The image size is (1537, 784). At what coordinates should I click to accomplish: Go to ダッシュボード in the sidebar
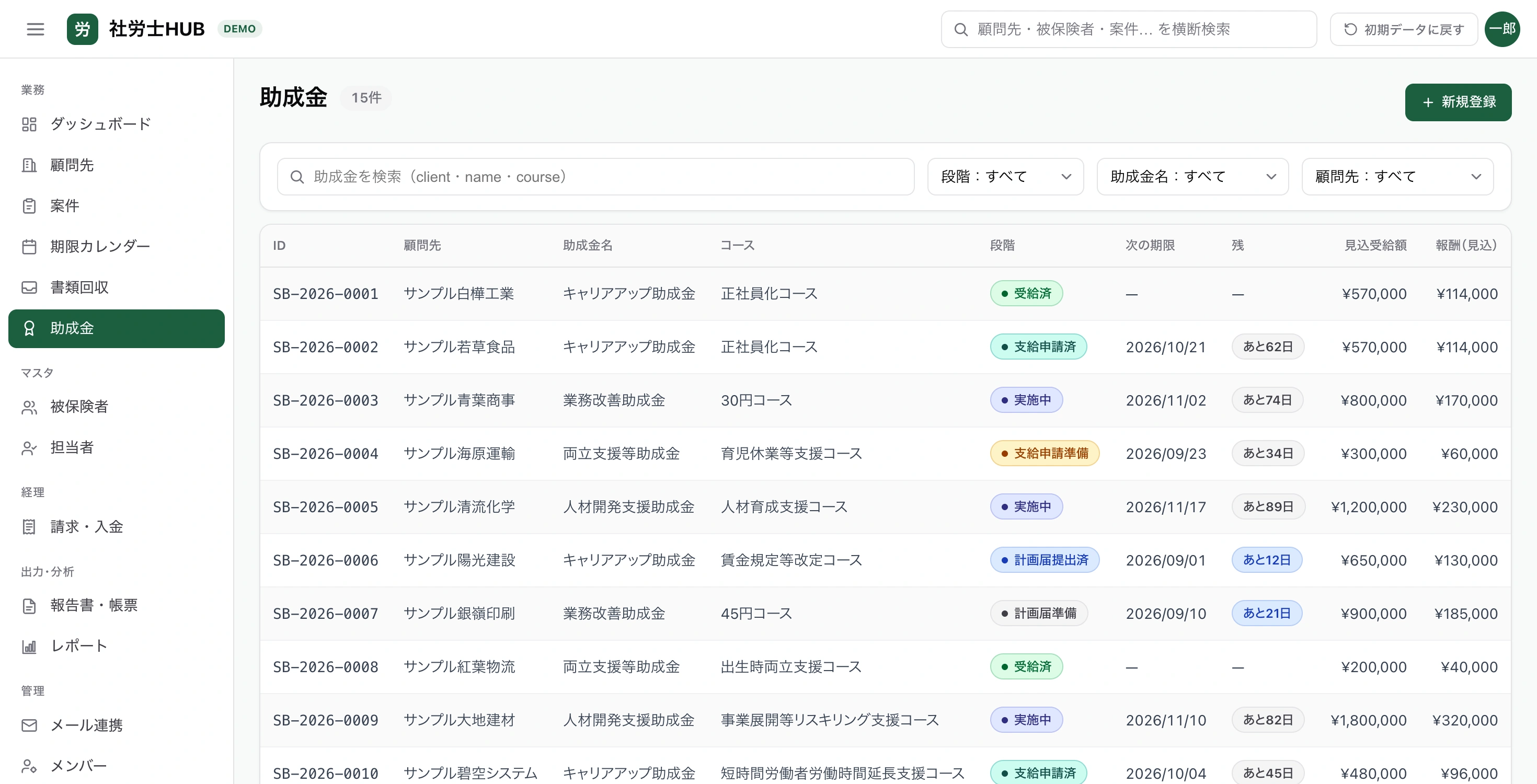117,124
